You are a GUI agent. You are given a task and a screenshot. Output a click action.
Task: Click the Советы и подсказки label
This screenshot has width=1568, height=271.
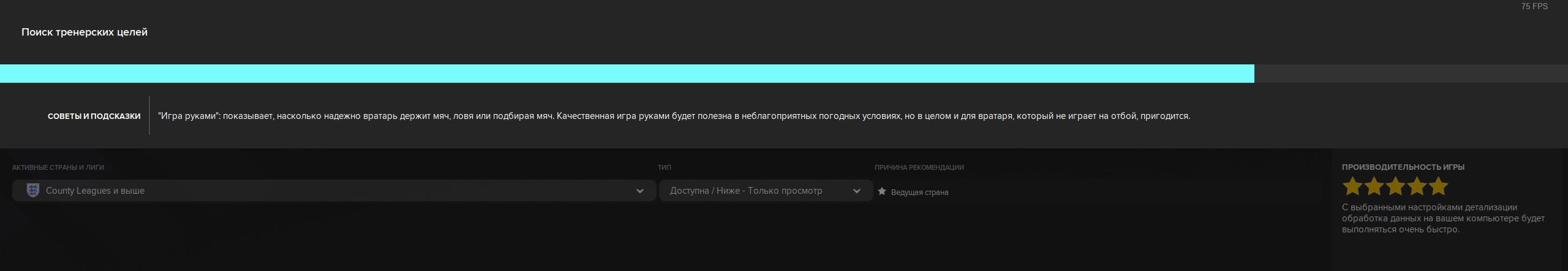pyautogui.click(x=94, y=116)
